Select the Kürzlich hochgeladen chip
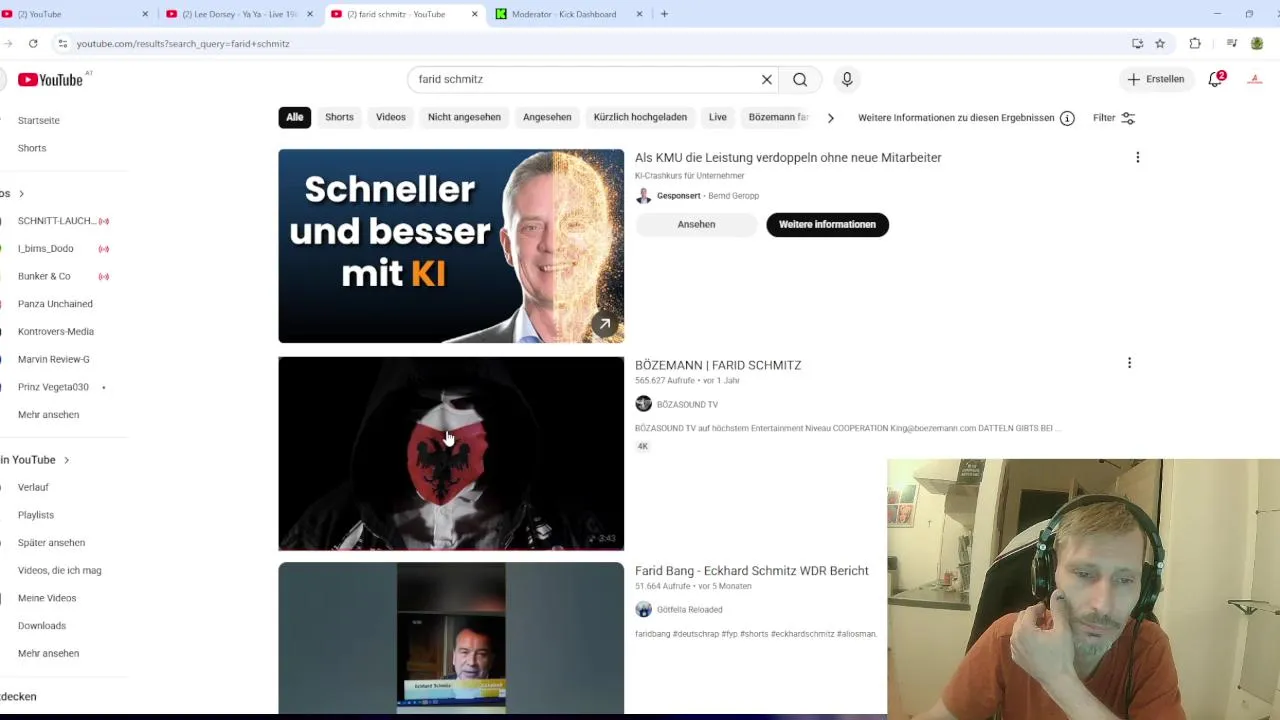The width and height of the screenshot is (1280, 720). 640,117
